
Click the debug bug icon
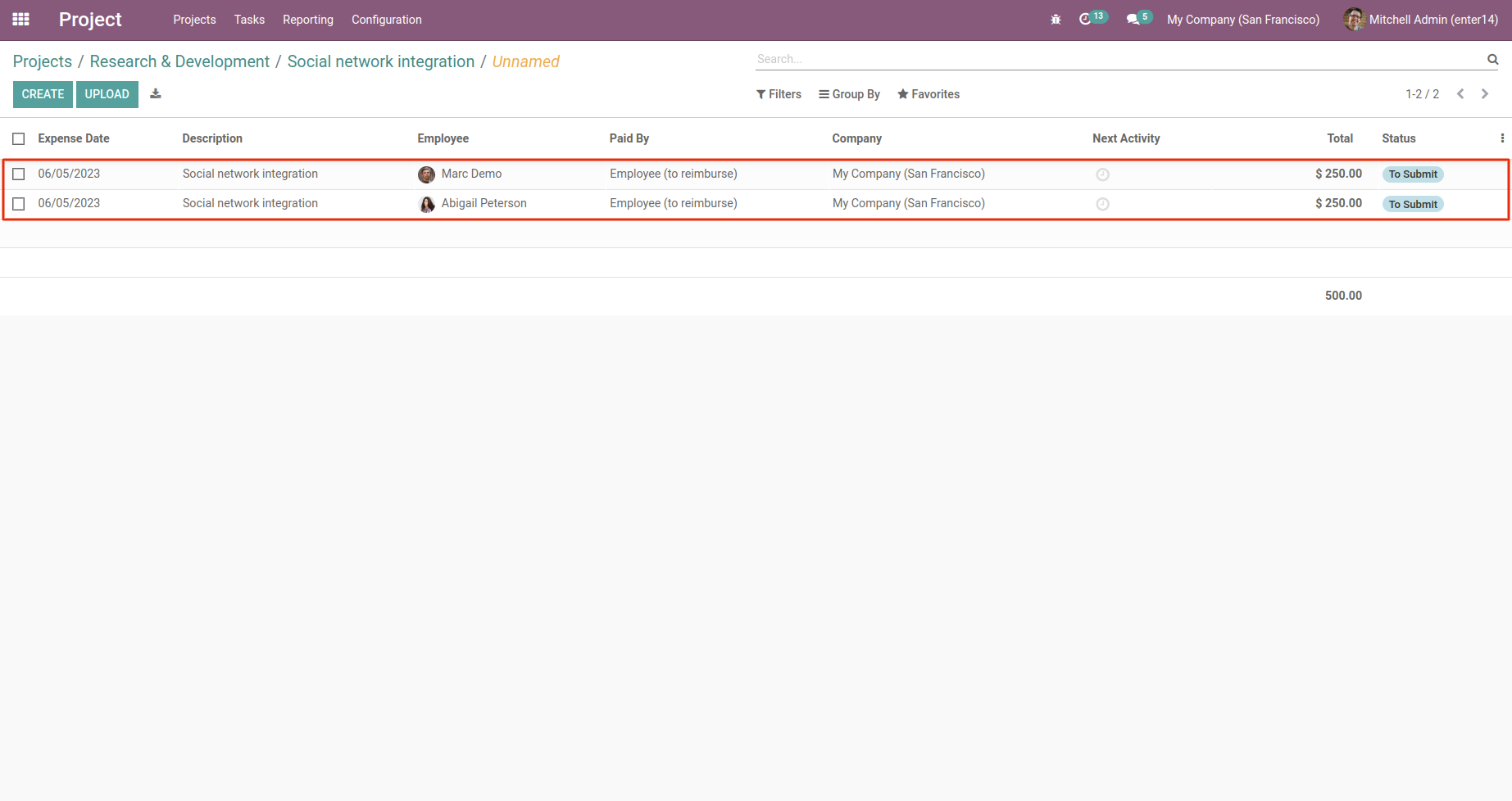(1056, 20)
